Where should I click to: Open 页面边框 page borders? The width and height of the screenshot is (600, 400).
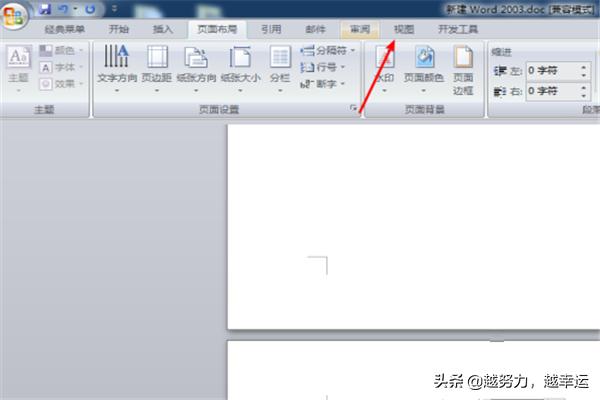pyautogui.click(x=463, y=70)
